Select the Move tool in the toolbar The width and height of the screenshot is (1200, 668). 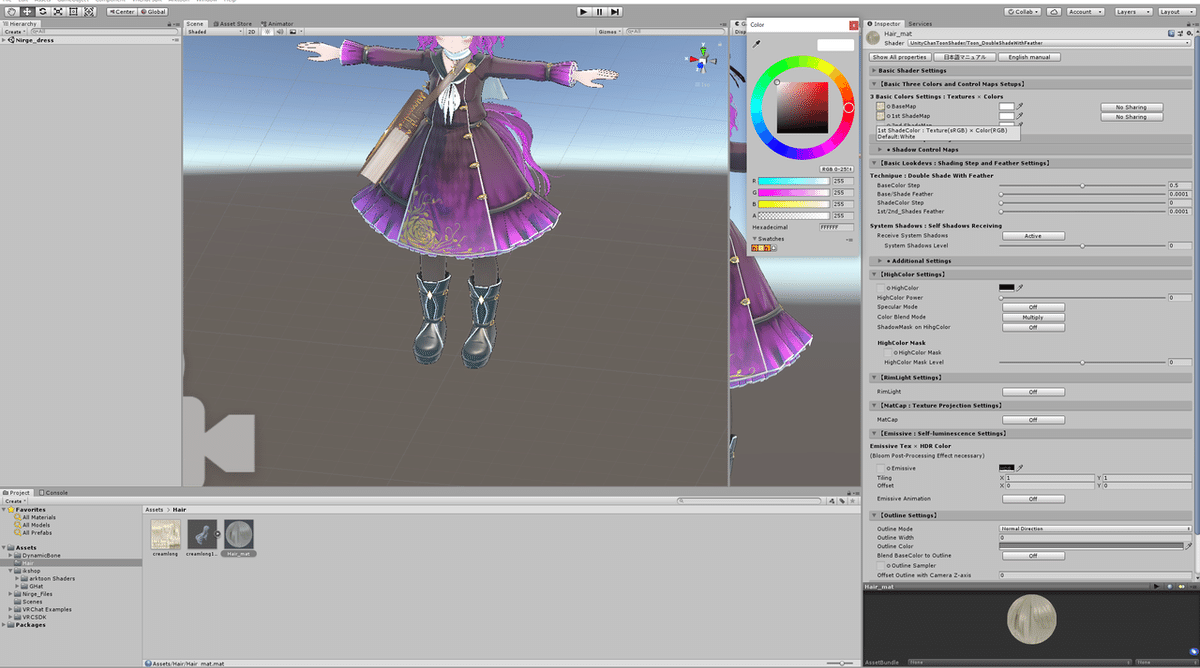coord(27,11)
